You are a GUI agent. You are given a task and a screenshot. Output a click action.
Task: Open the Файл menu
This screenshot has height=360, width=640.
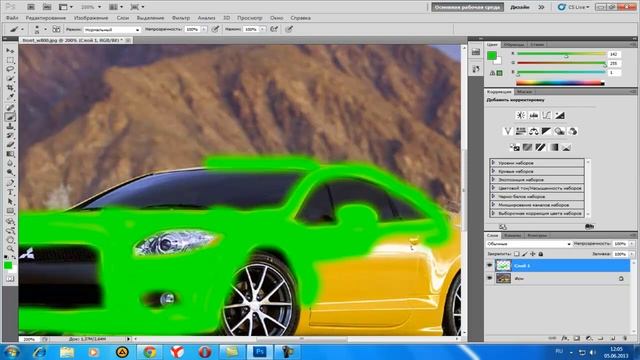point(12,18)
